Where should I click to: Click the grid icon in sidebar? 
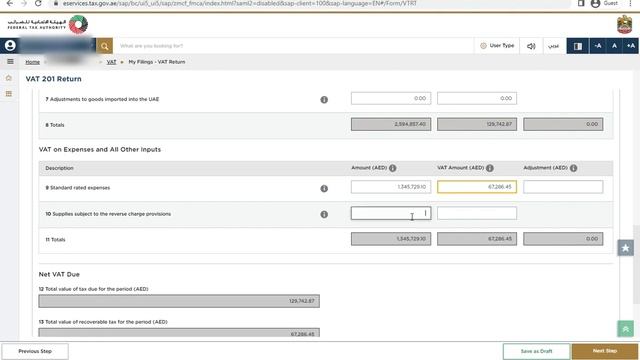pos(9,93)
